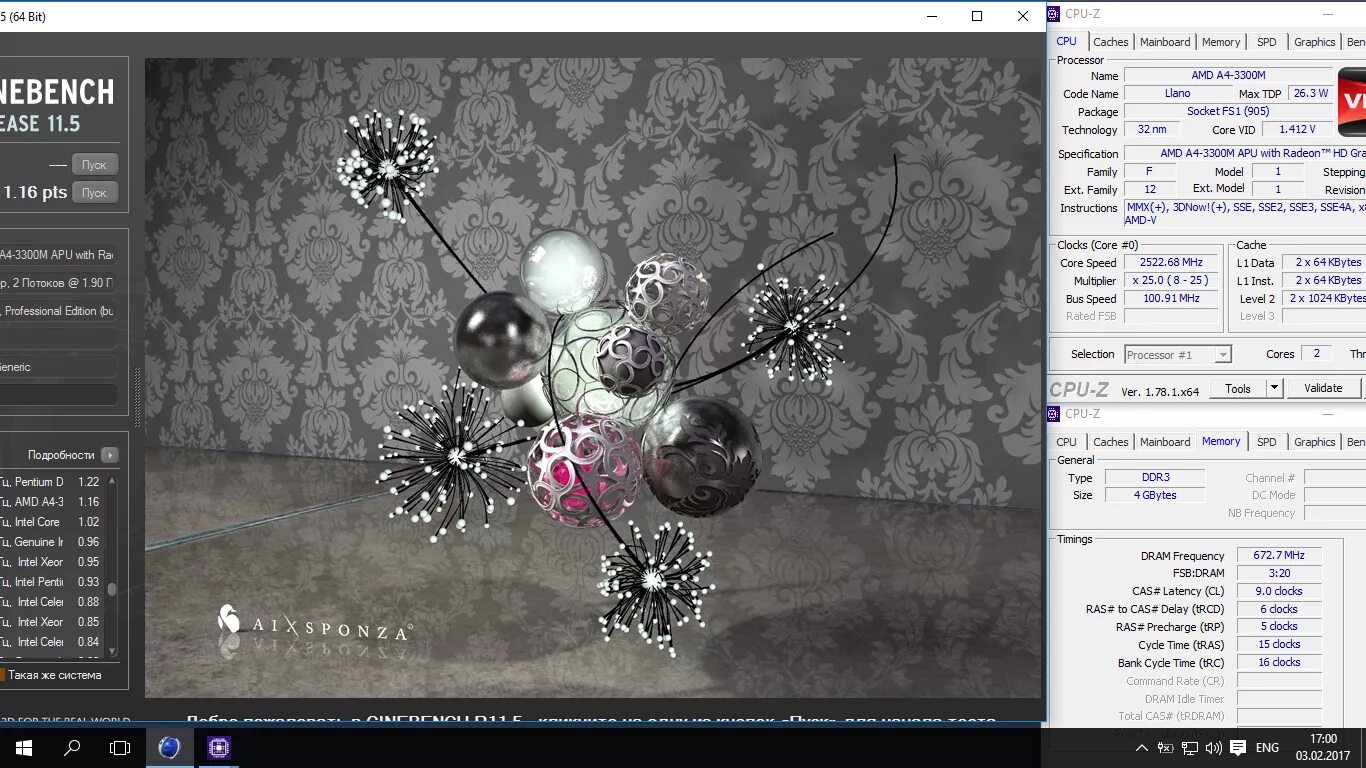Expand the Tools dropdown arrow
Viewport: 1366px width, 768px height.
(x=1274, y=388)
